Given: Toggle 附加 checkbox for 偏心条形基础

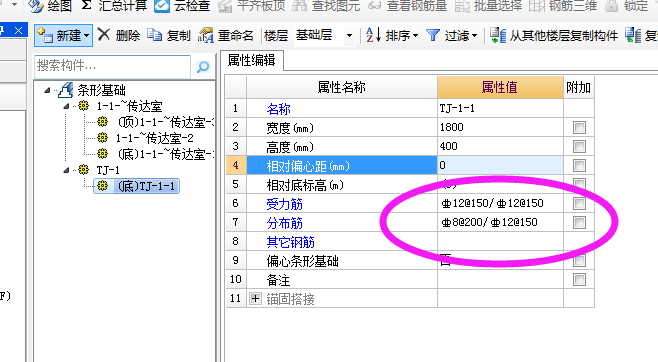Looking at the screenshot, I should click(579, 260).
